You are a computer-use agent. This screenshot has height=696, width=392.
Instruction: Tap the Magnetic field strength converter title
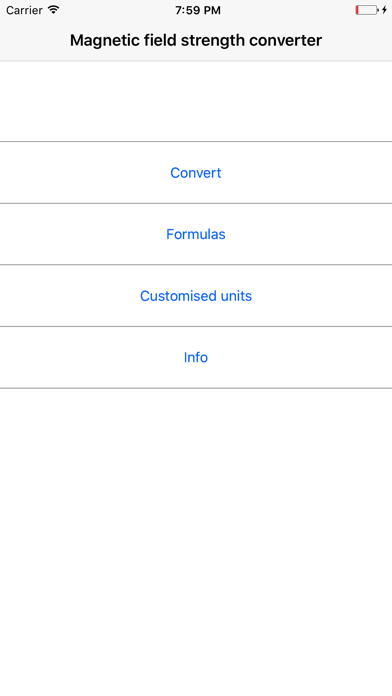196,40
